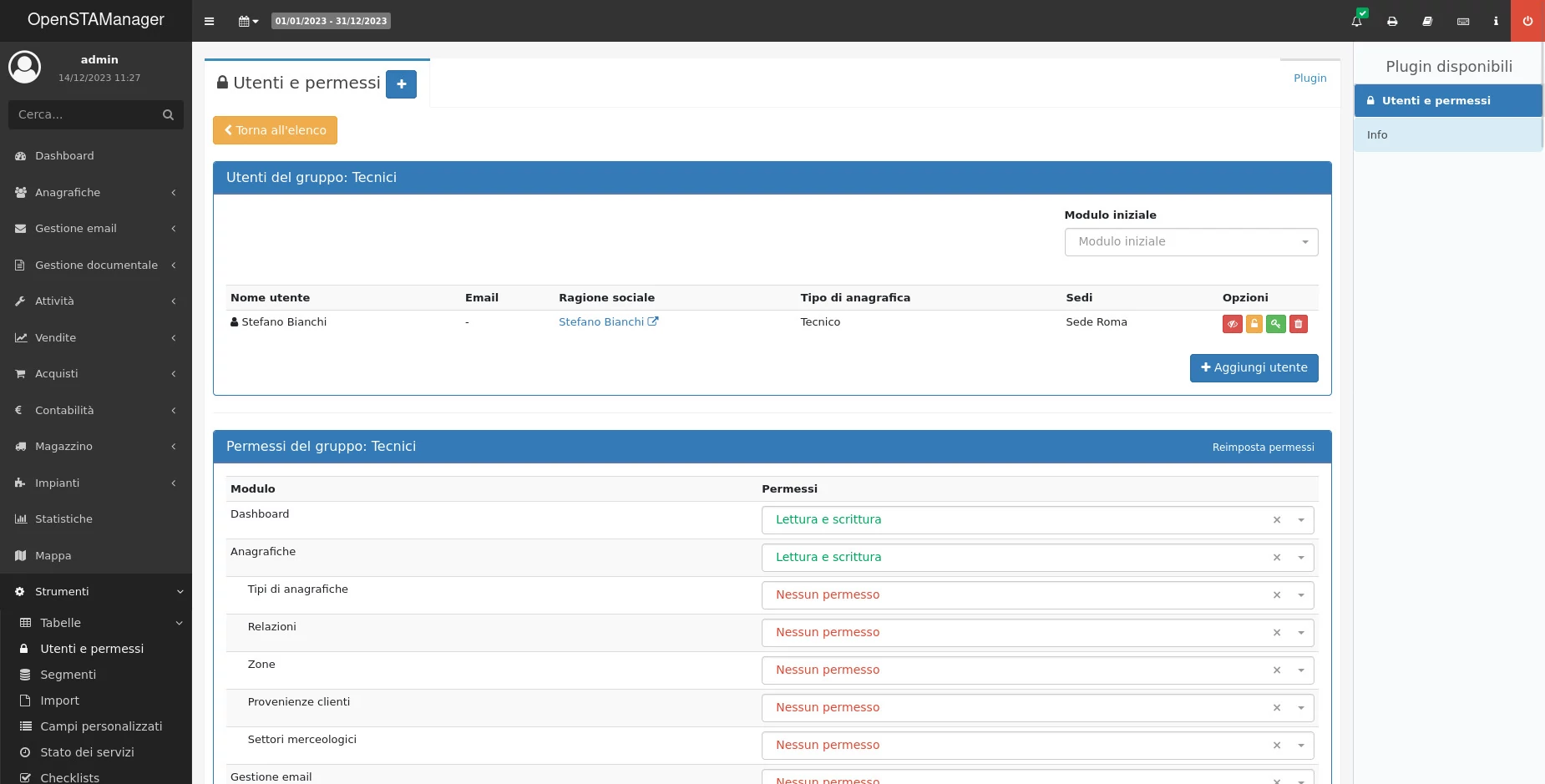Screen dimensions: 1545x784
Task: Expand the Impianti sidebar menu
Action: [96, 483]
